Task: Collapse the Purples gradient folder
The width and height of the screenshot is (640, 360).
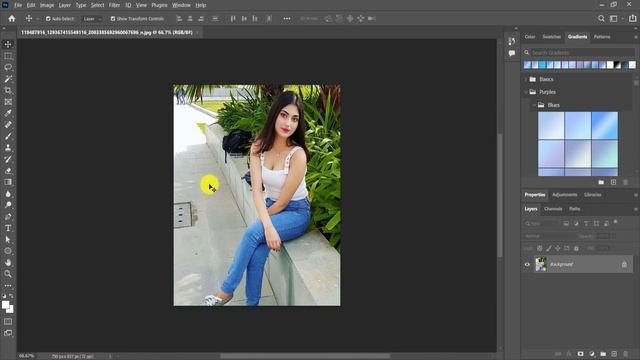Action: coord(526,92)
